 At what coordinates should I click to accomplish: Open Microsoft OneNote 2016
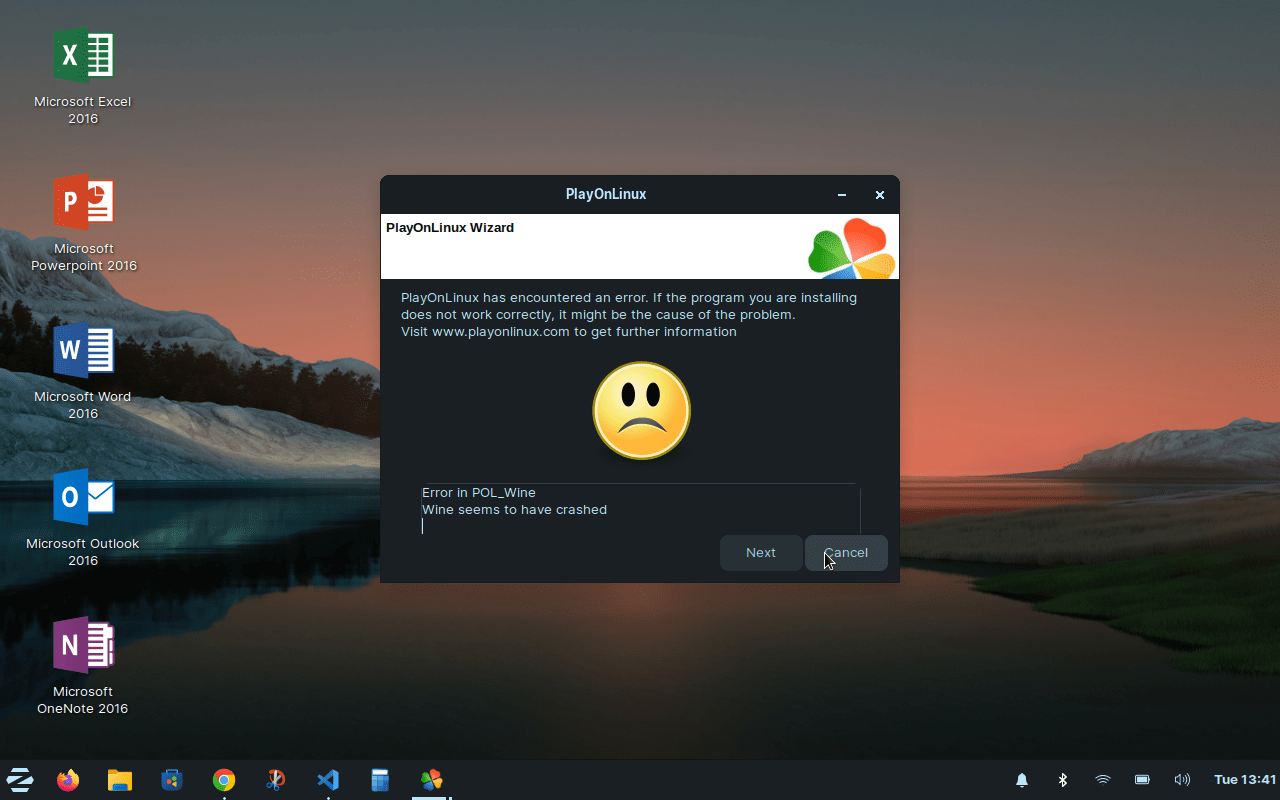84,645
